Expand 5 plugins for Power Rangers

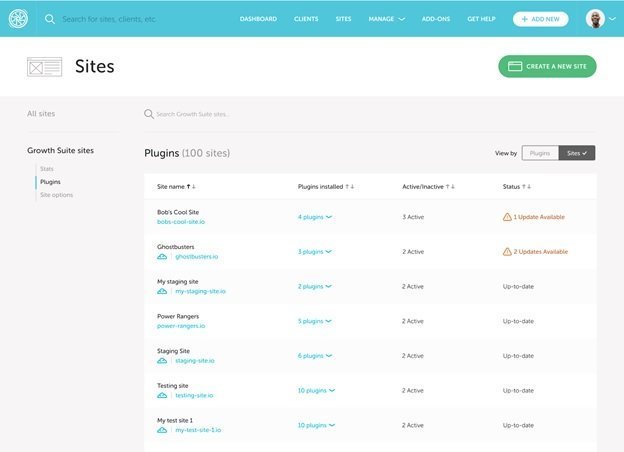pos(314,321)
